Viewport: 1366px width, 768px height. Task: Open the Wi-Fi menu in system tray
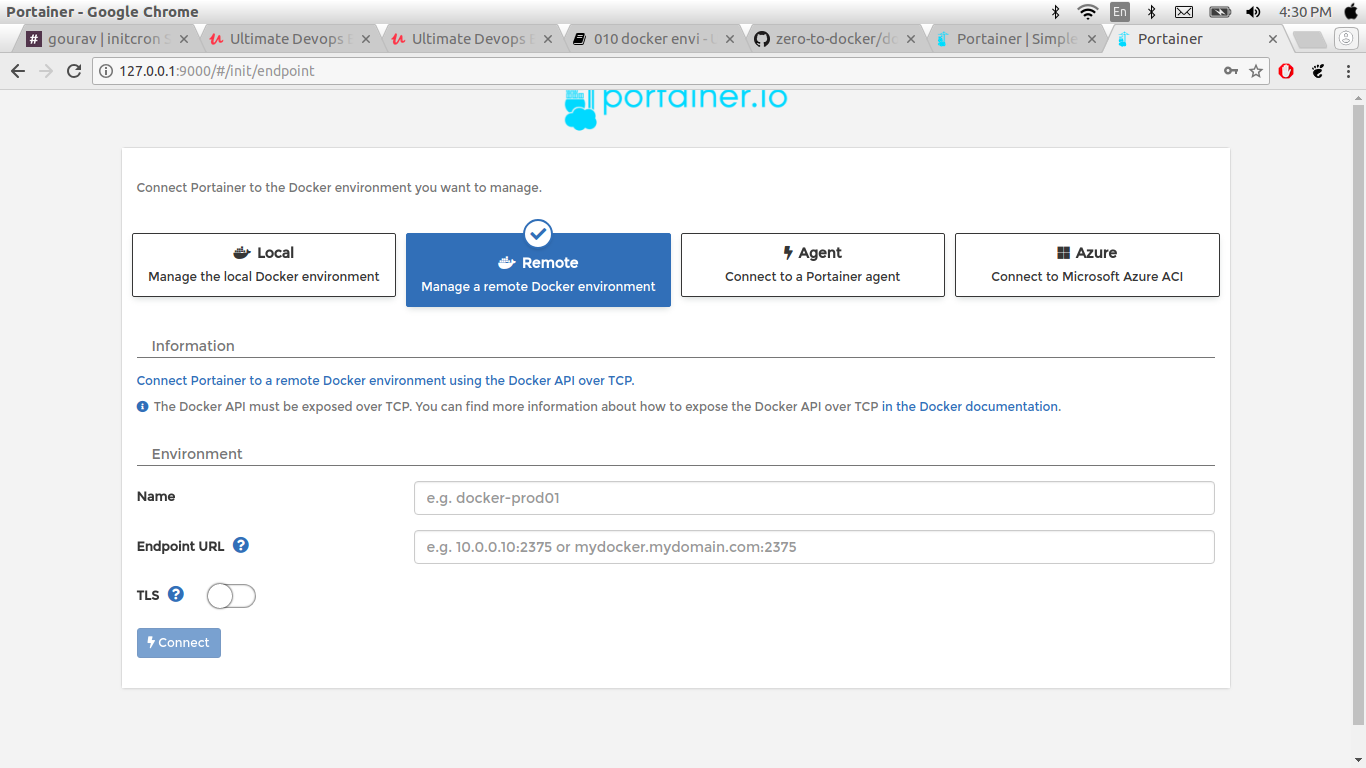click(1087, 12)
